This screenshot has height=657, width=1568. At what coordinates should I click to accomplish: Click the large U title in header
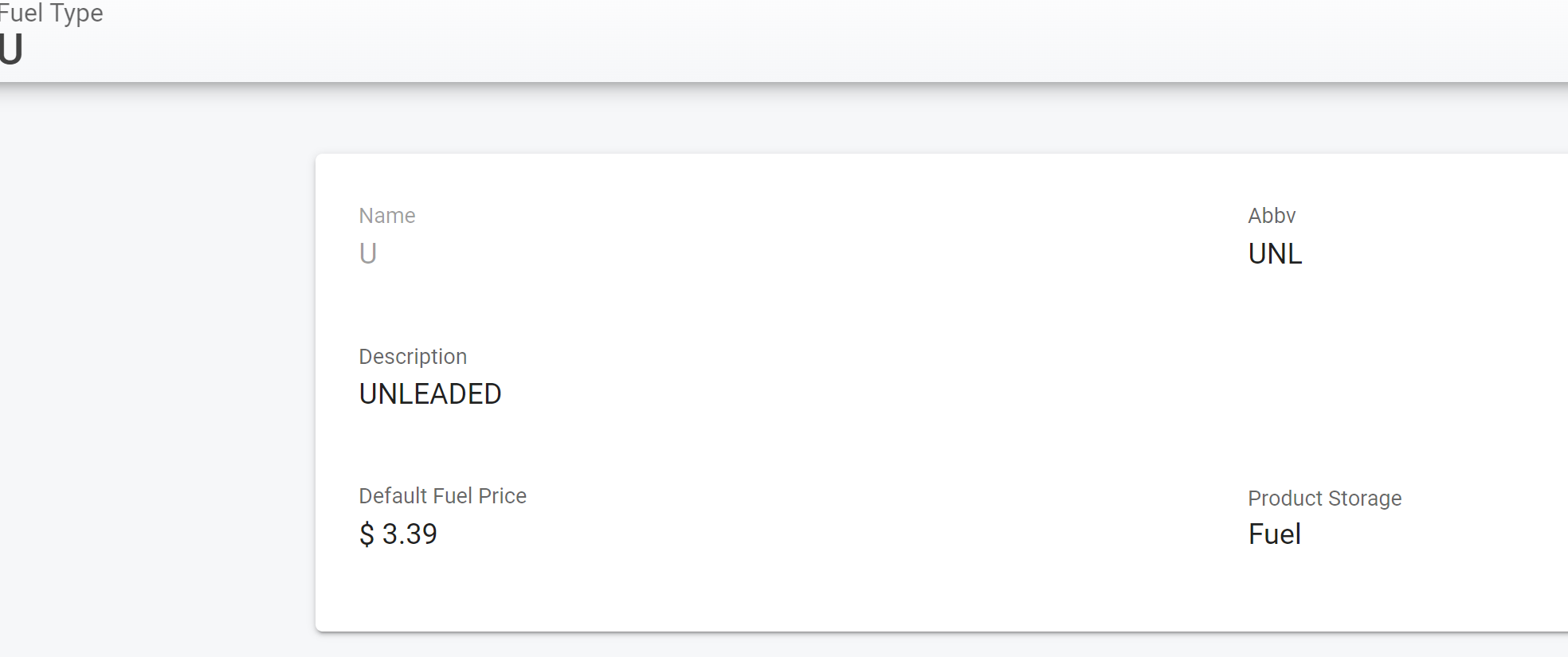pyautogui.click(x=11, y=50)
